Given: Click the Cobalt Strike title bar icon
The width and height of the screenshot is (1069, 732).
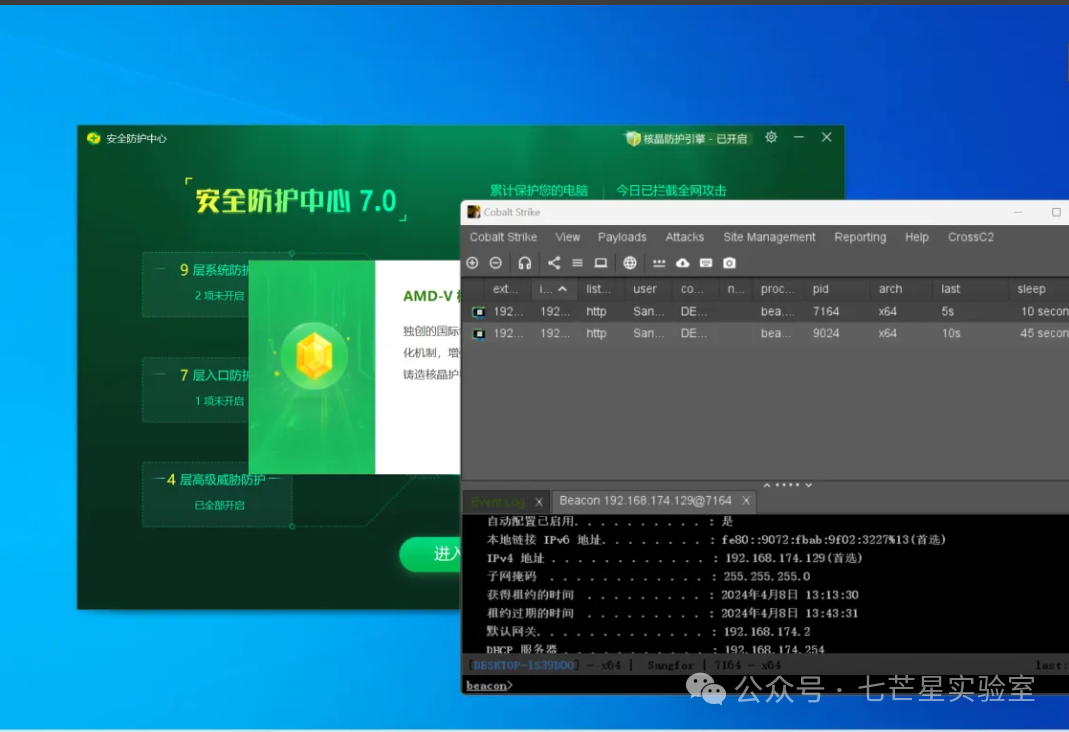Looking at the screenshot, I should point(473,212).
